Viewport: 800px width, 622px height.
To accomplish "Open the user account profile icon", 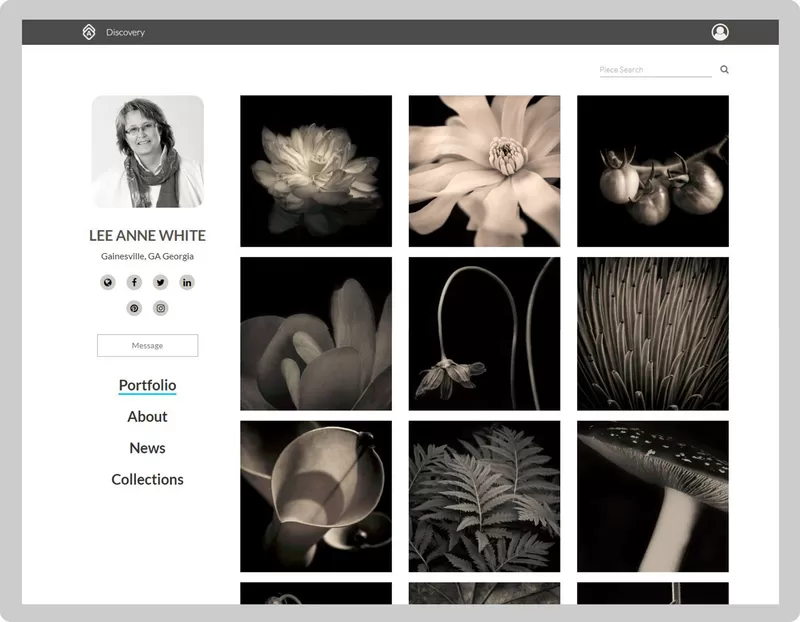I will click(720, 32).
